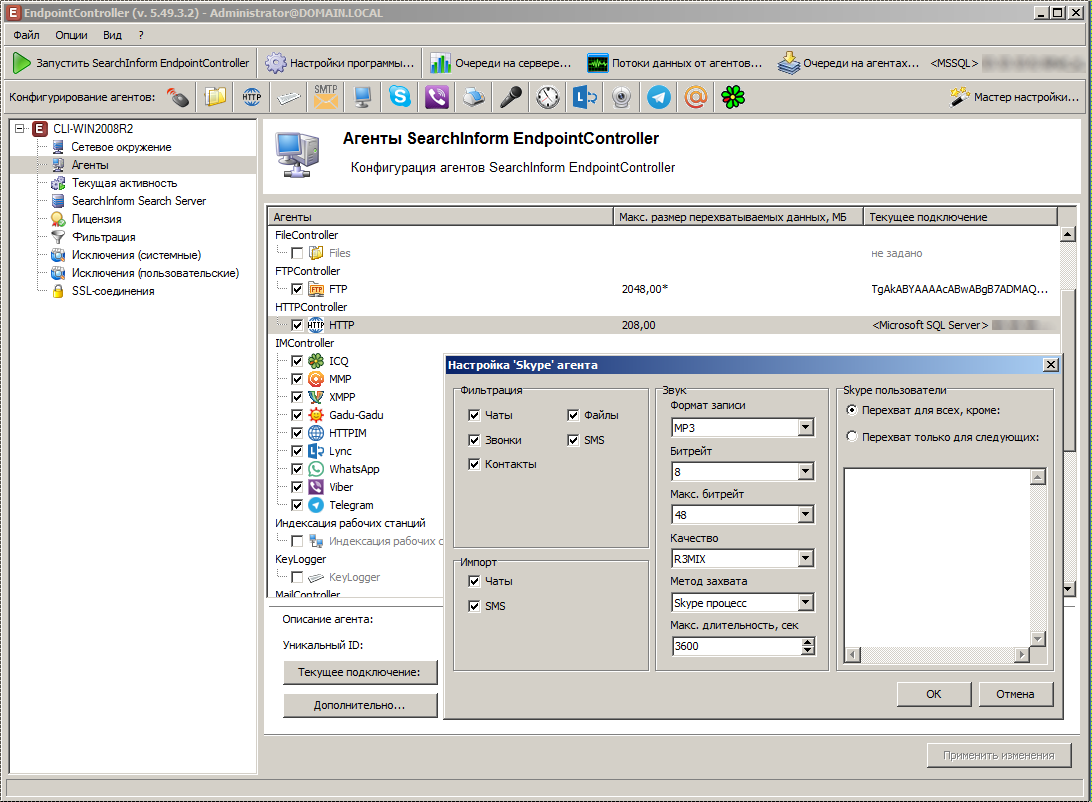
Task: Click the Skype users list scroll-down arrow
Action: (1038, 639)
